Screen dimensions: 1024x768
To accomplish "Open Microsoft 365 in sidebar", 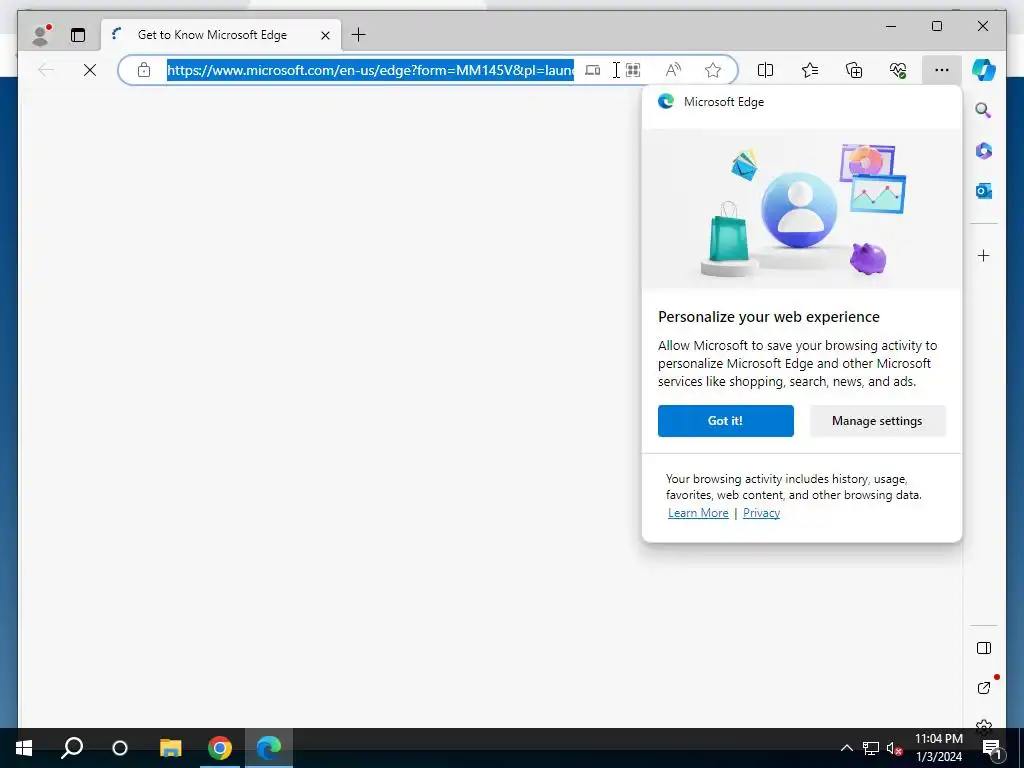I will pyautogui.click(x=984, y=151).
